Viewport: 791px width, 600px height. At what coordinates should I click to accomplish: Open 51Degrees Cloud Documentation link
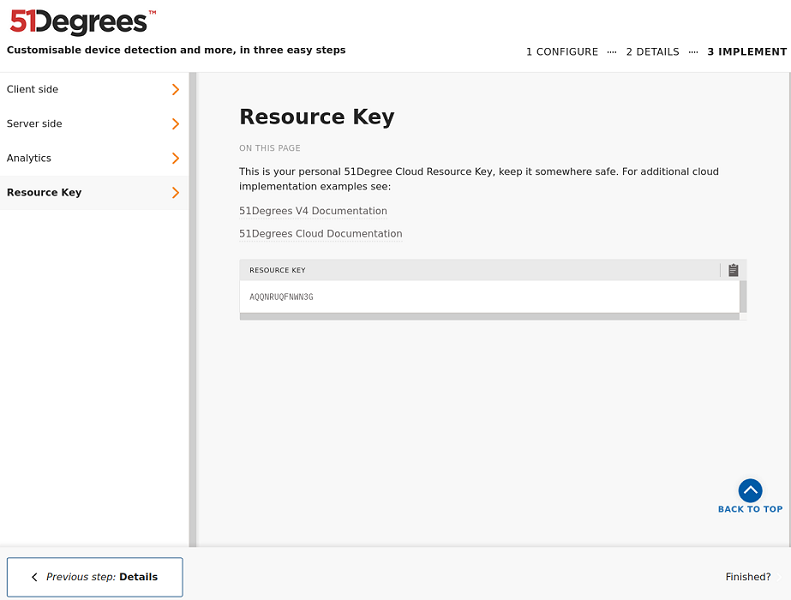pyautogui.click(x=320, y=234)
